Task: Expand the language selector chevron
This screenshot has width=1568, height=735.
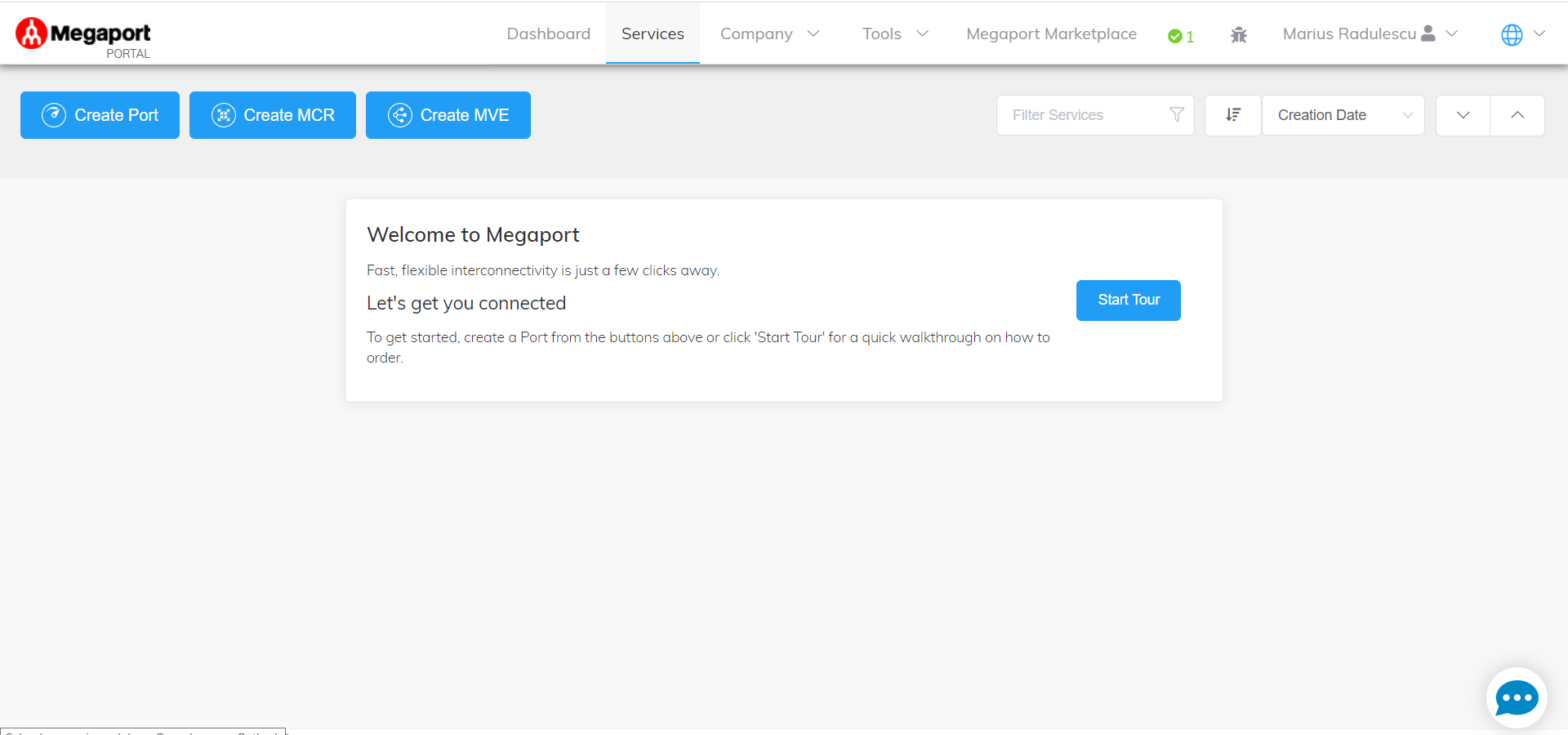Action: point(1539,33)
